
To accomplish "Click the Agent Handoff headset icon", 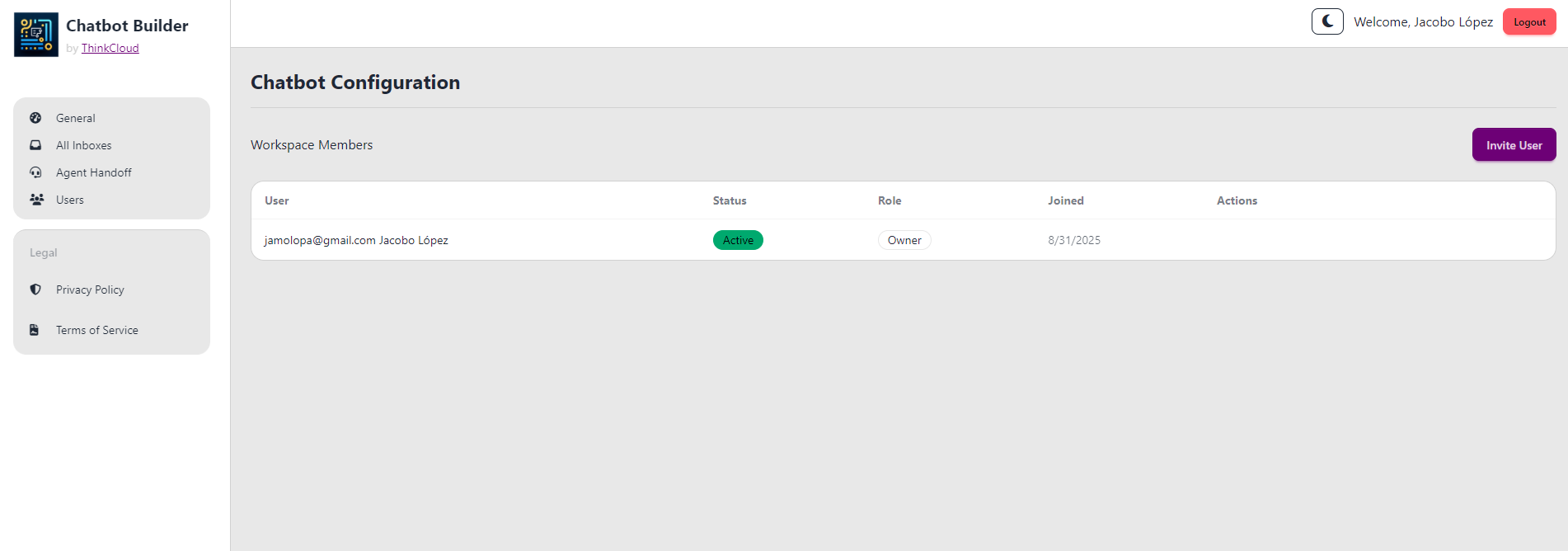I will [x=35, y=172].
